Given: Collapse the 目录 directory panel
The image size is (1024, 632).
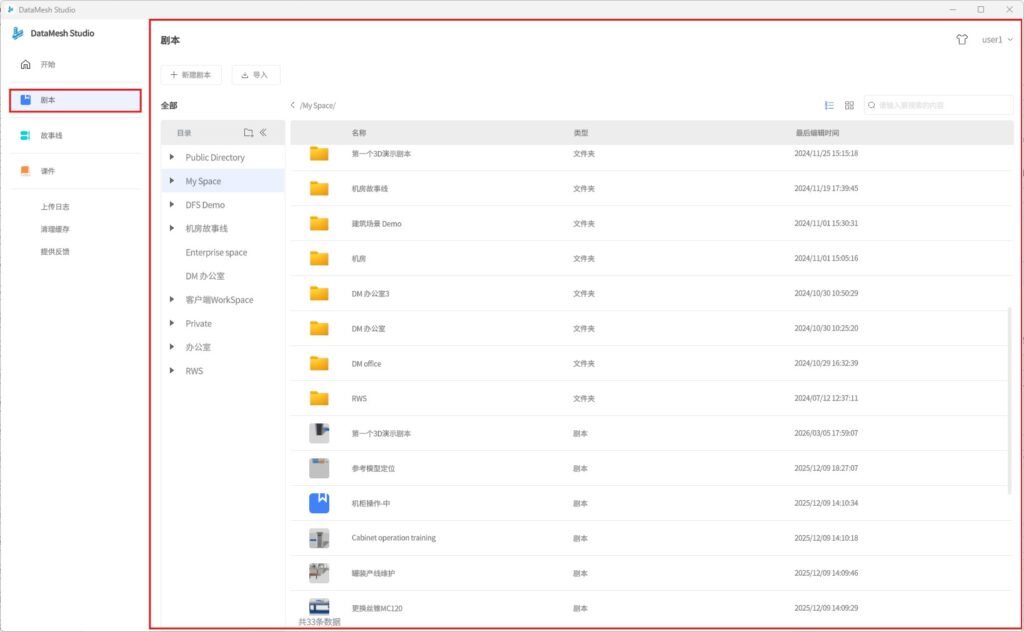Looking at the screenshot, I should [x=264, y=132].
